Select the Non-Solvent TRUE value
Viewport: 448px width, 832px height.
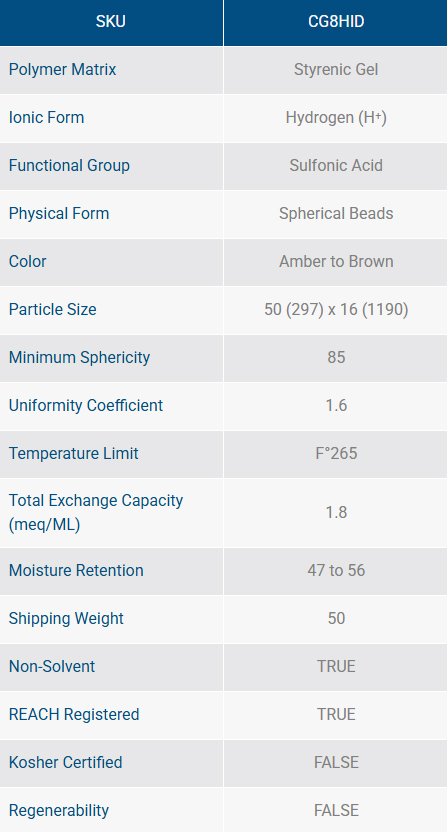[x=336, y=666]
